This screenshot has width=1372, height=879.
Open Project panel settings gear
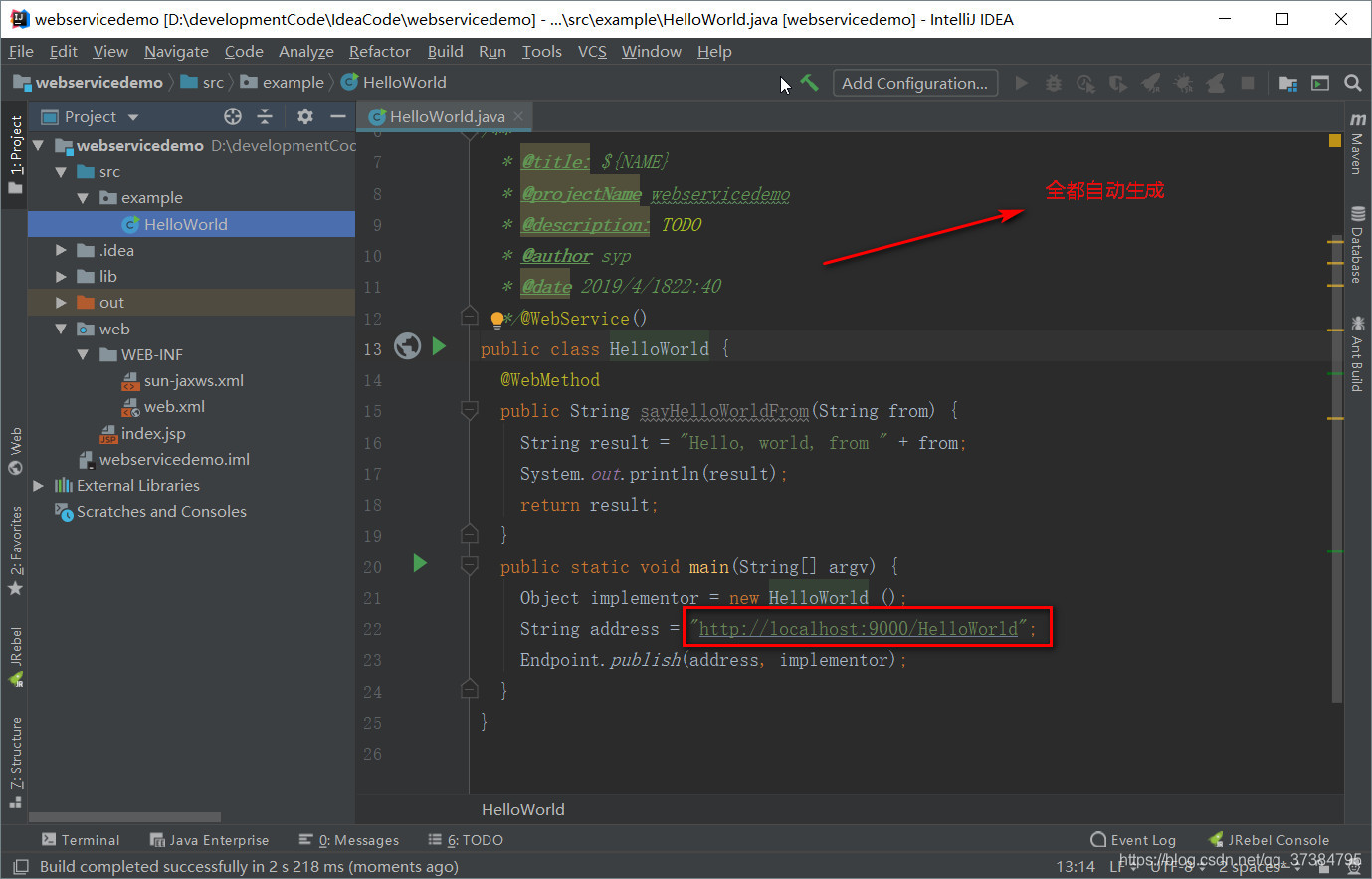coord(305,116)
